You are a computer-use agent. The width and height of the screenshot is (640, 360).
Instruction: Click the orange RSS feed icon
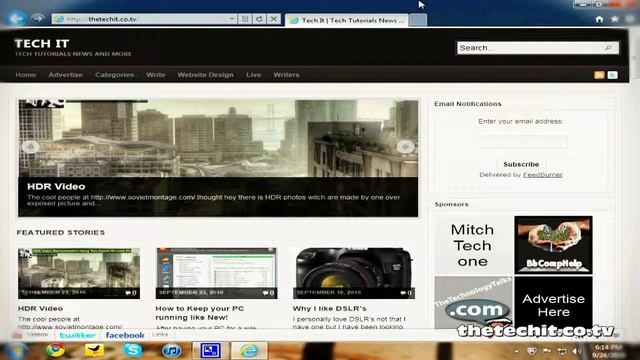pyautogui.click(x=599, y=75)
